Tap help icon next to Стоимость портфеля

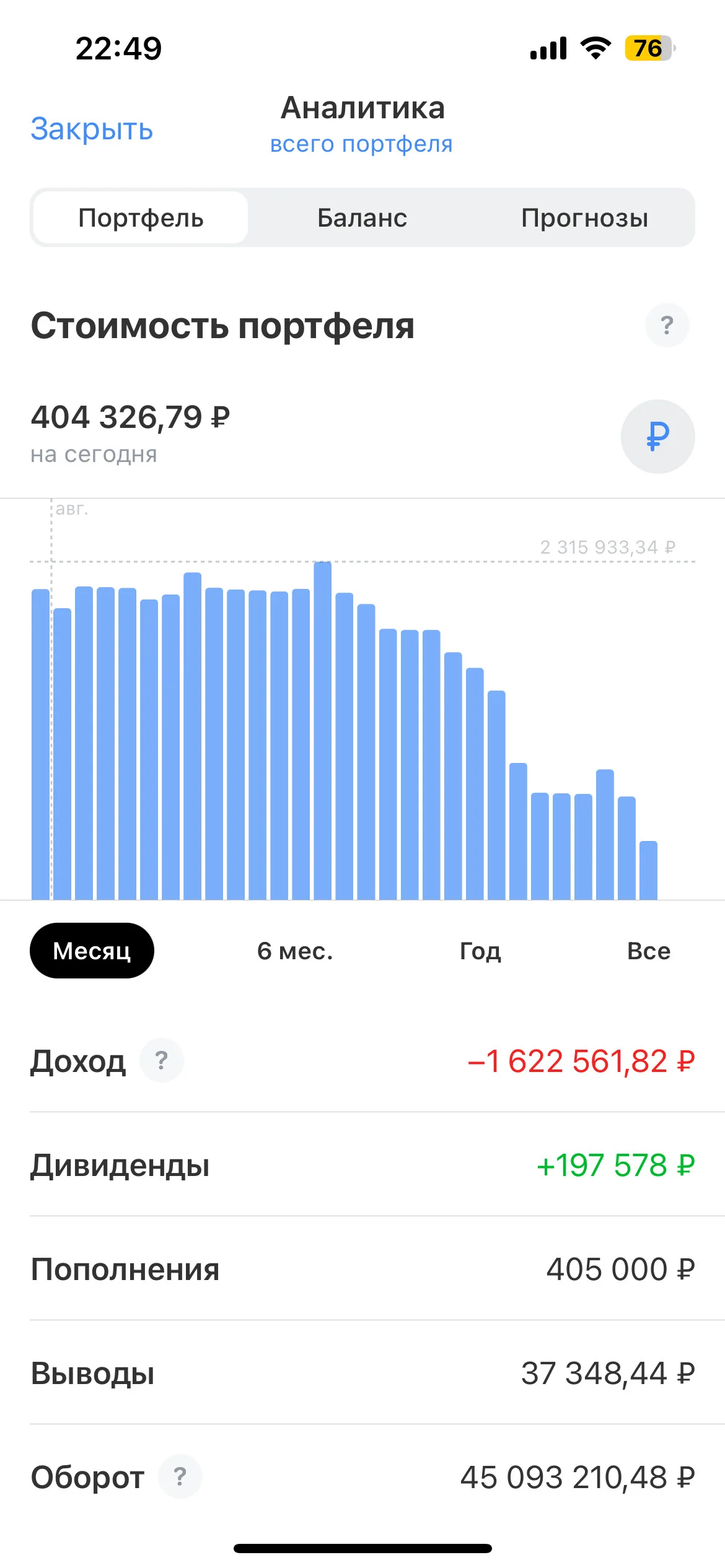667,325
